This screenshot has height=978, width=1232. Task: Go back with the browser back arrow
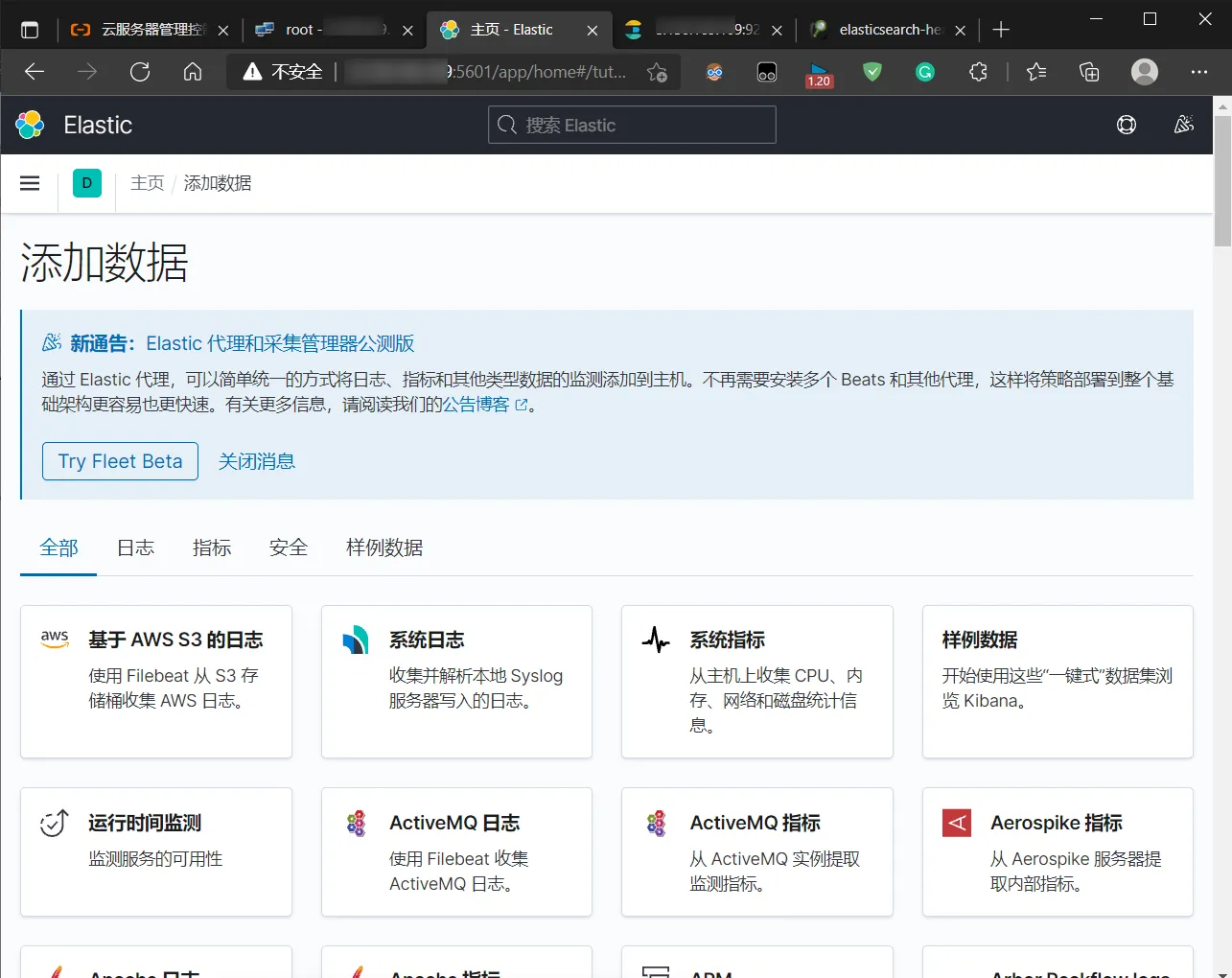tap(35, 72)
